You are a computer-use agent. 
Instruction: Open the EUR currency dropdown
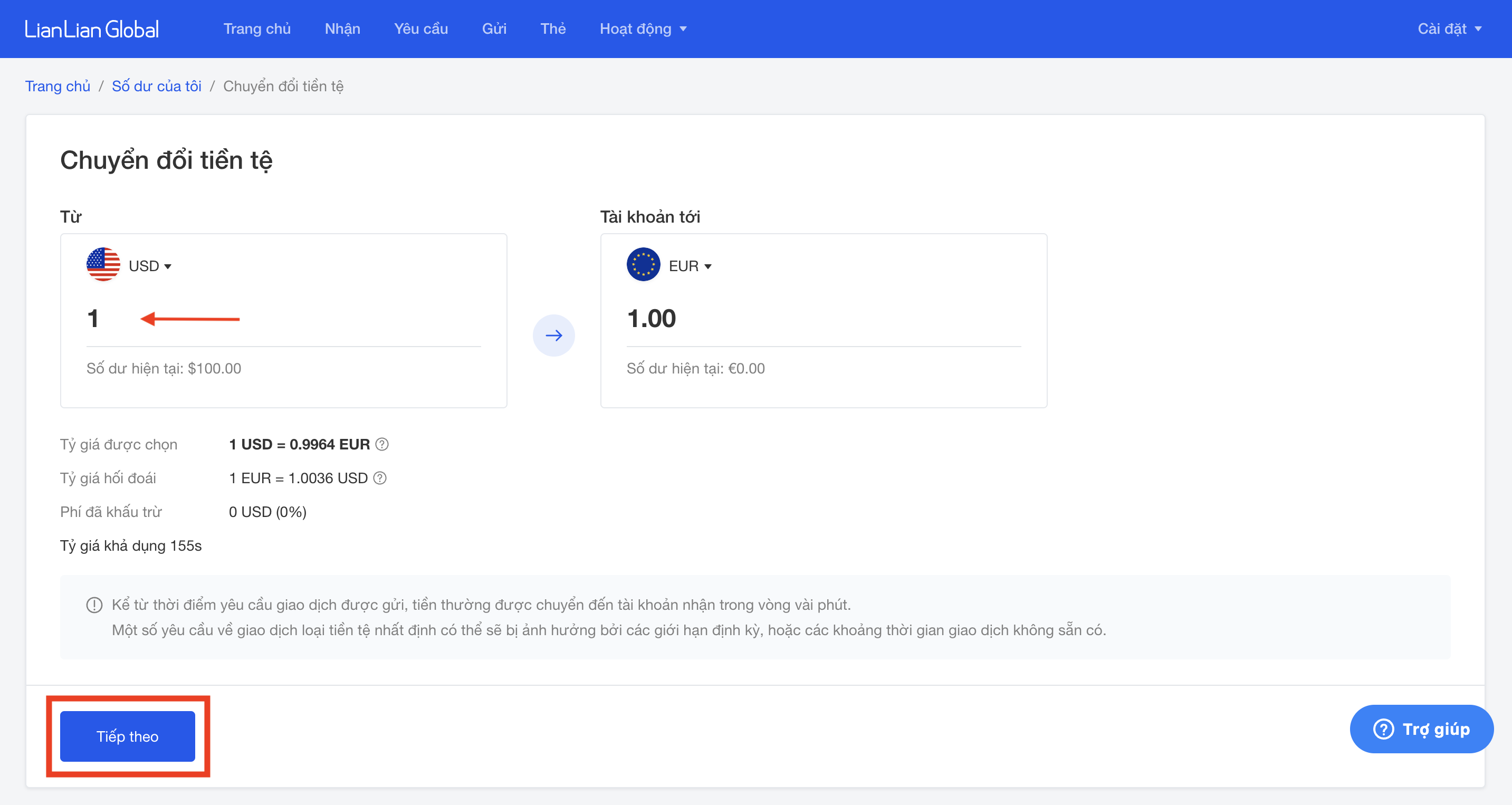[690, 266]
